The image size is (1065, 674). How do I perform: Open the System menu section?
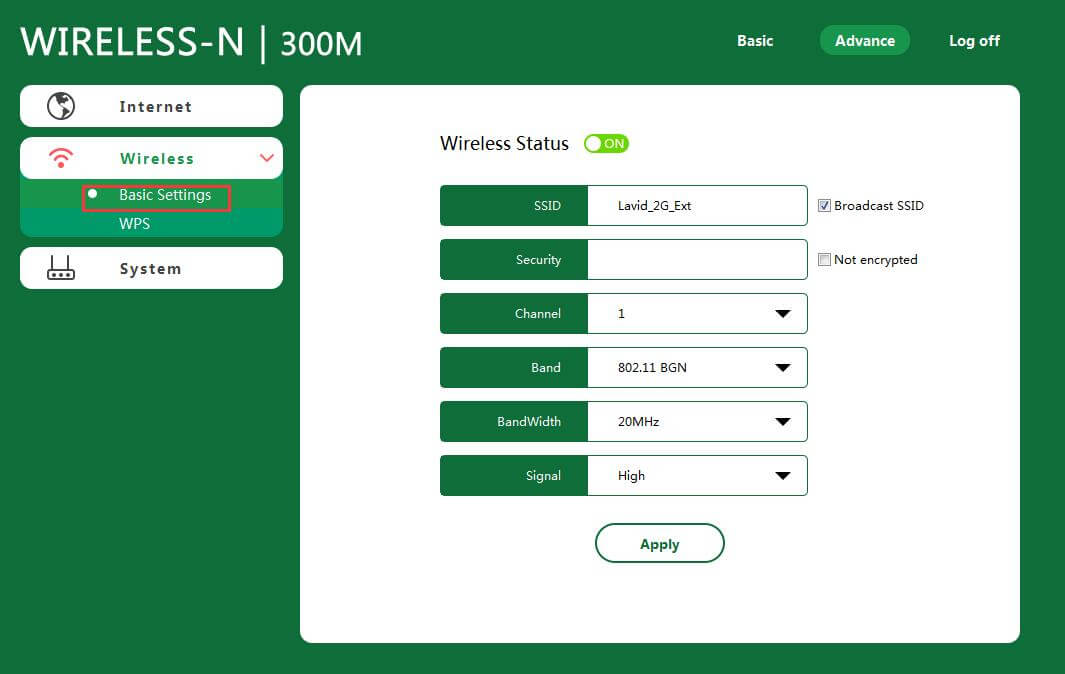coord(151,268)
